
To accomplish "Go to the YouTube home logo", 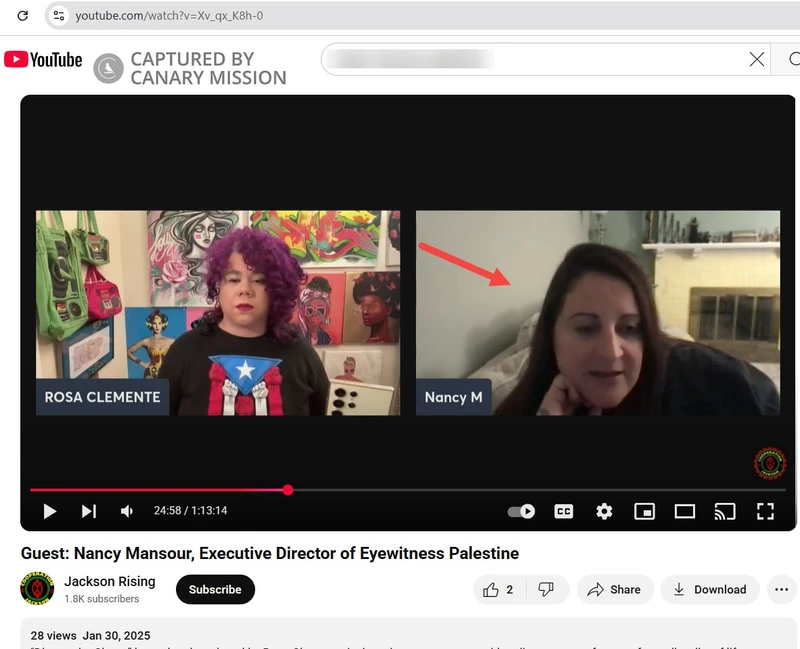I will tap(43, 60).
